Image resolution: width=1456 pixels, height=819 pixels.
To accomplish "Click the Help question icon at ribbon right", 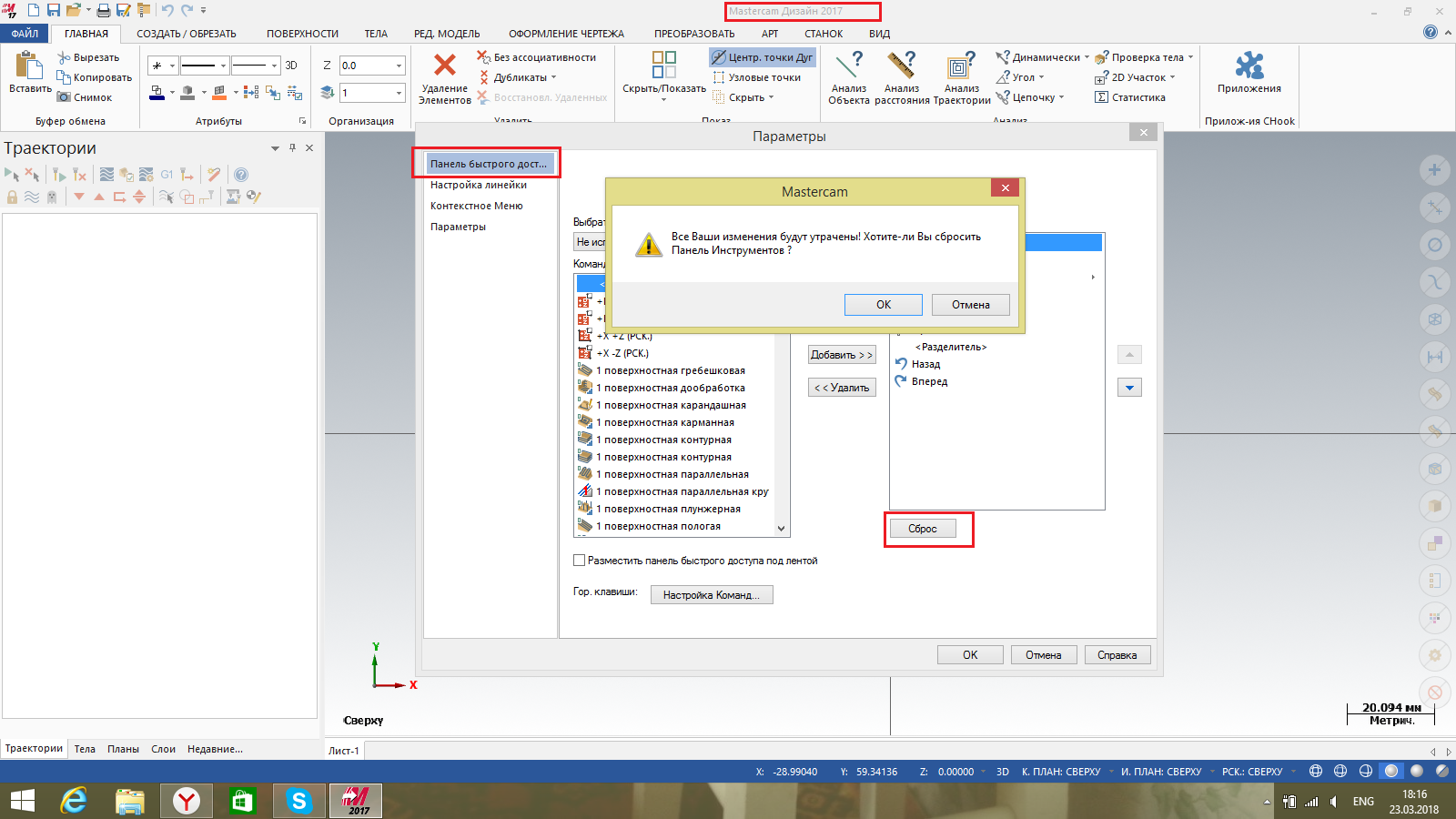I will pos(1431,32).
